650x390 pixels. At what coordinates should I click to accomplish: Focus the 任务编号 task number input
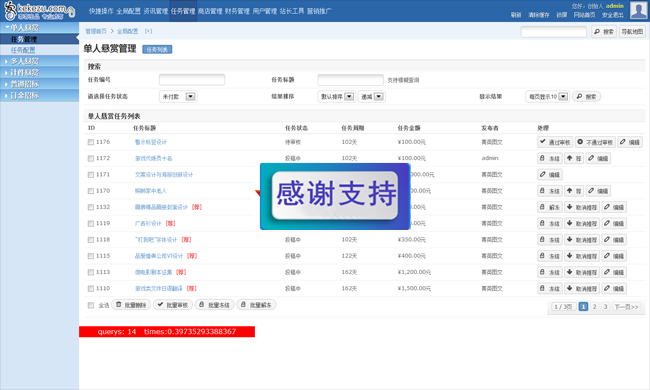click(x=192, y=80)
